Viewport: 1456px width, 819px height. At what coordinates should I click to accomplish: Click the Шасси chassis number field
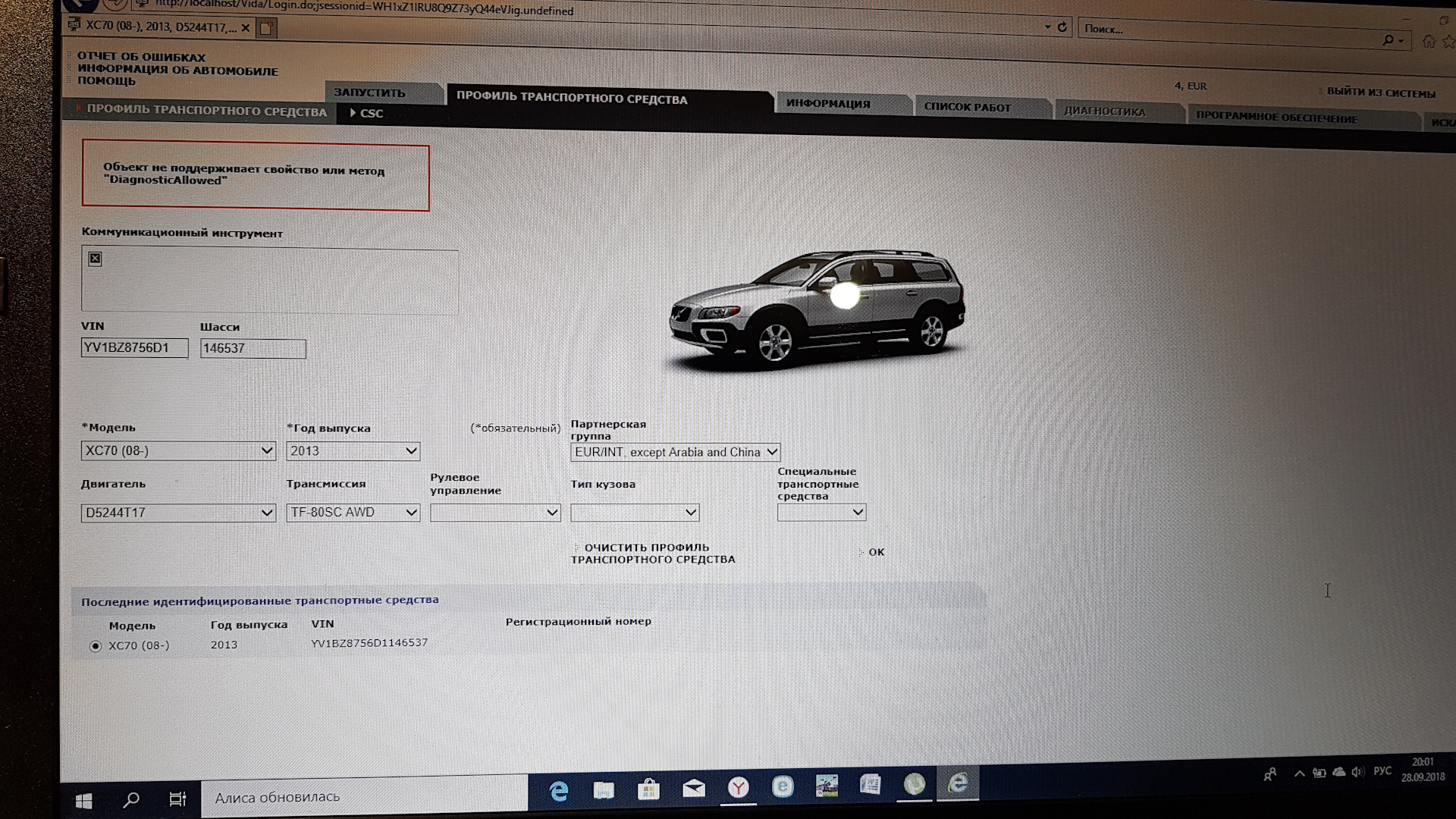tap(253, 349)
